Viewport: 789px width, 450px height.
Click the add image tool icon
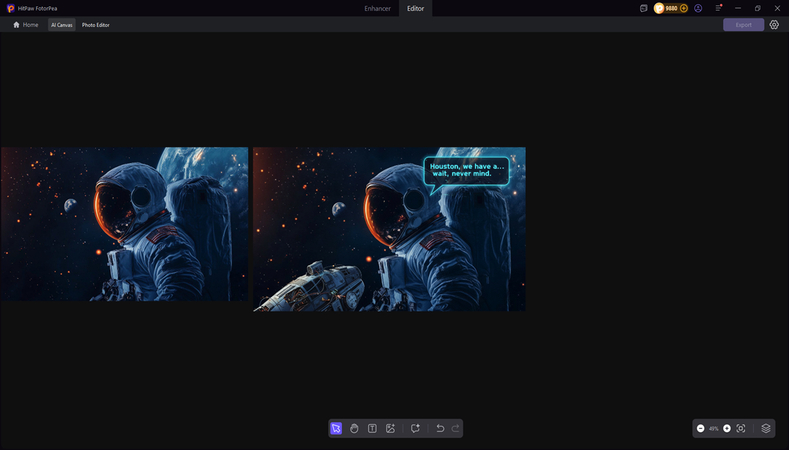(x=390, y=428)
